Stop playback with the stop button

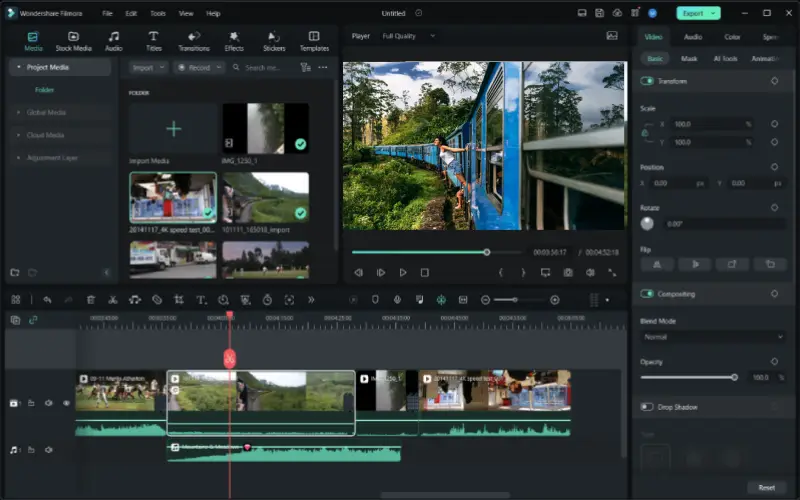click(x=424, y=272)
